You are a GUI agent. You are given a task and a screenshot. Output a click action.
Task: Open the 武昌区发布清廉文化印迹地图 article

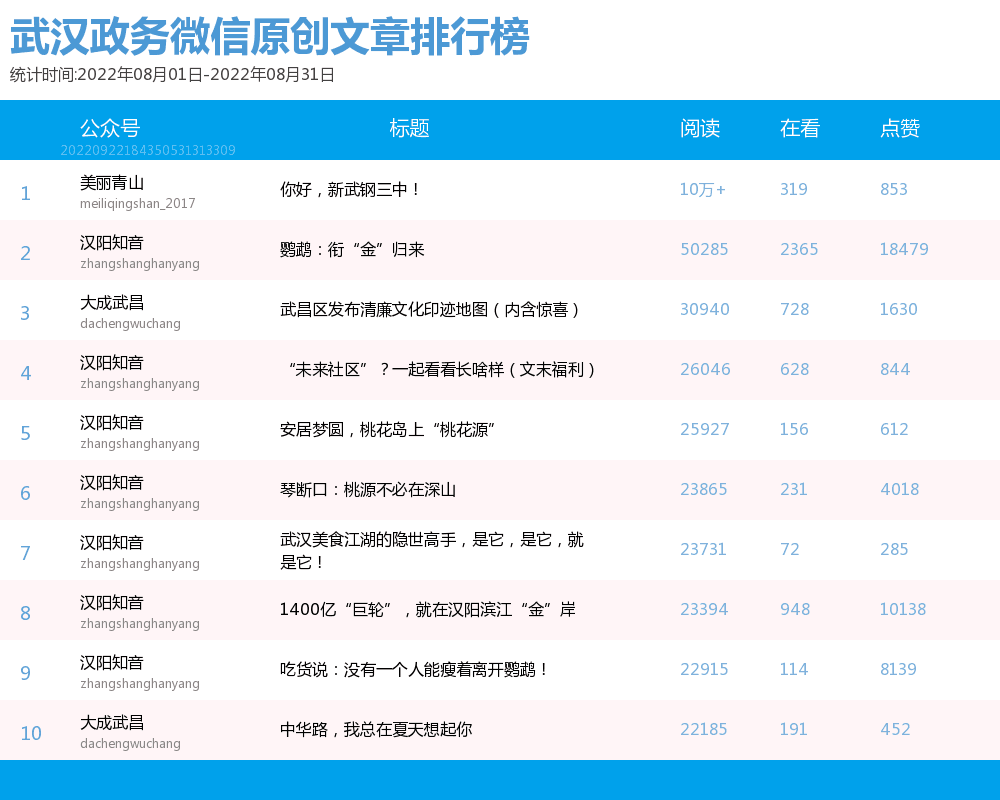click(x=430, y=309)
